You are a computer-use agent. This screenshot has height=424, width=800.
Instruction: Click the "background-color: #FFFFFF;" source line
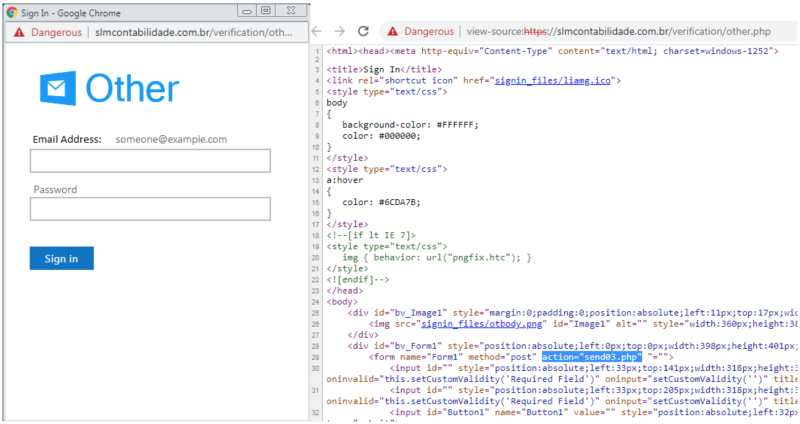[x=410, y=124]
